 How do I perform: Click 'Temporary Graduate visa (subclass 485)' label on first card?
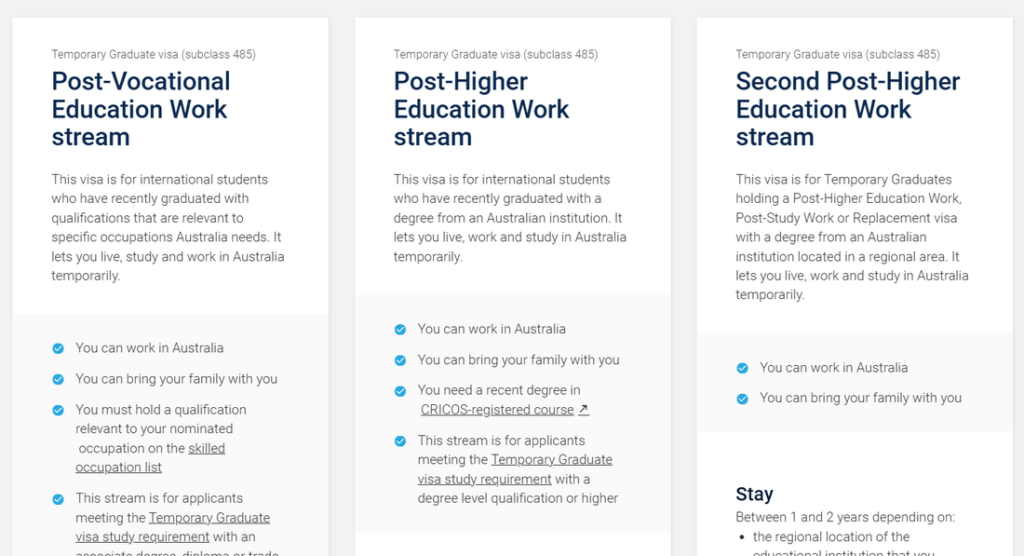click(153, 54)
